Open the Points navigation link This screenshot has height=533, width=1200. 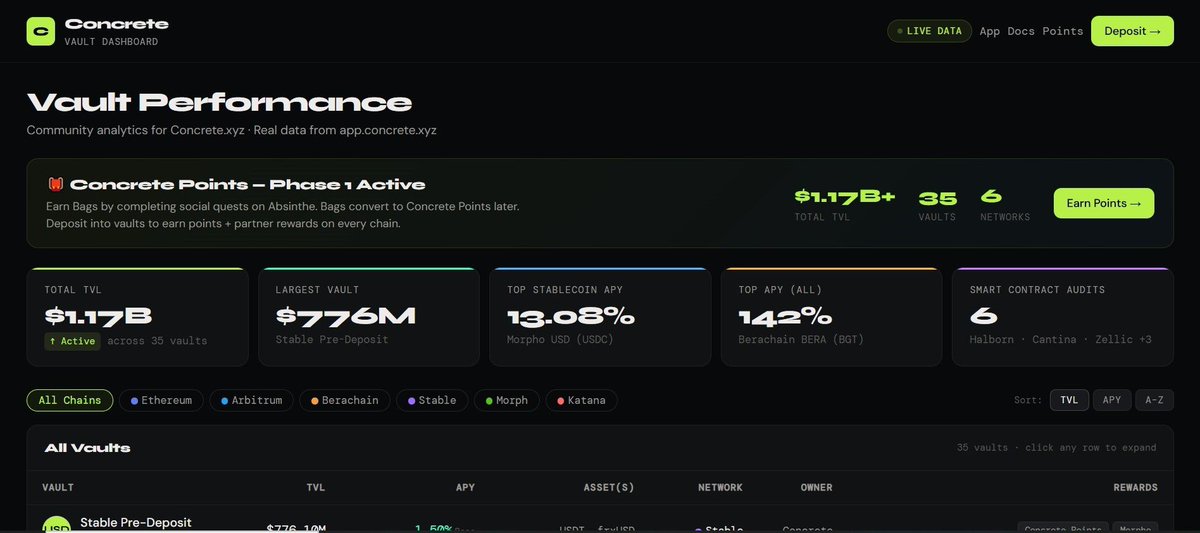click(1063, 31)
